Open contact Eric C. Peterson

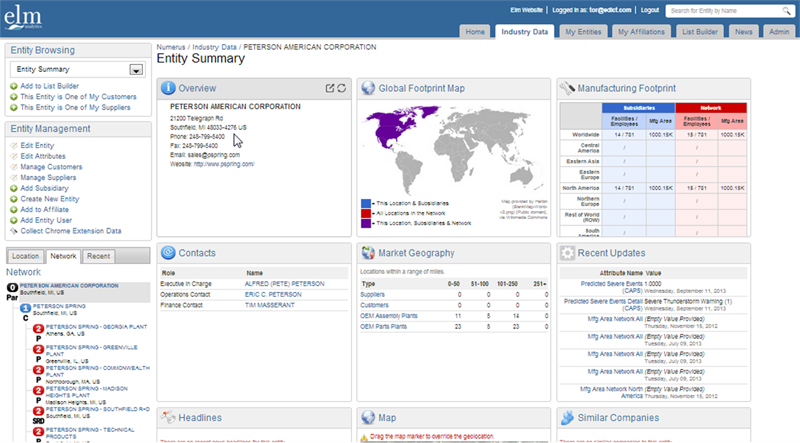point(273,294)
